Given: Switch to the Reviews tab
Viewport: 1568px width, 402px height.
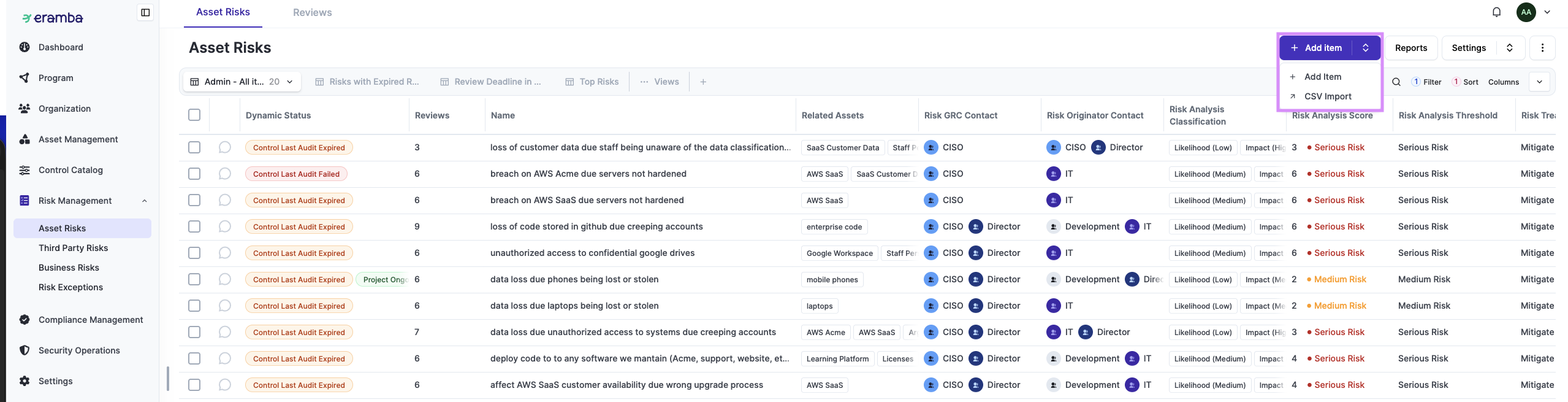Looking at the screenshot, I should pos(312,12).
